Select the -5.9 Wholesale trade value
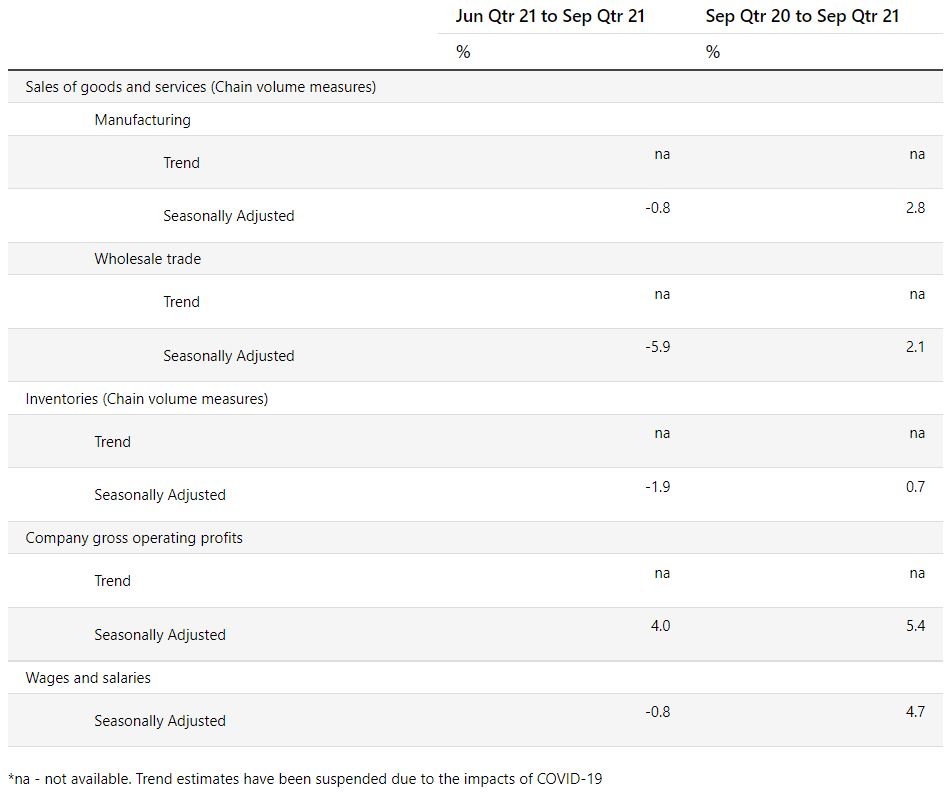This screenshot has height=797, width=951. 658,347
